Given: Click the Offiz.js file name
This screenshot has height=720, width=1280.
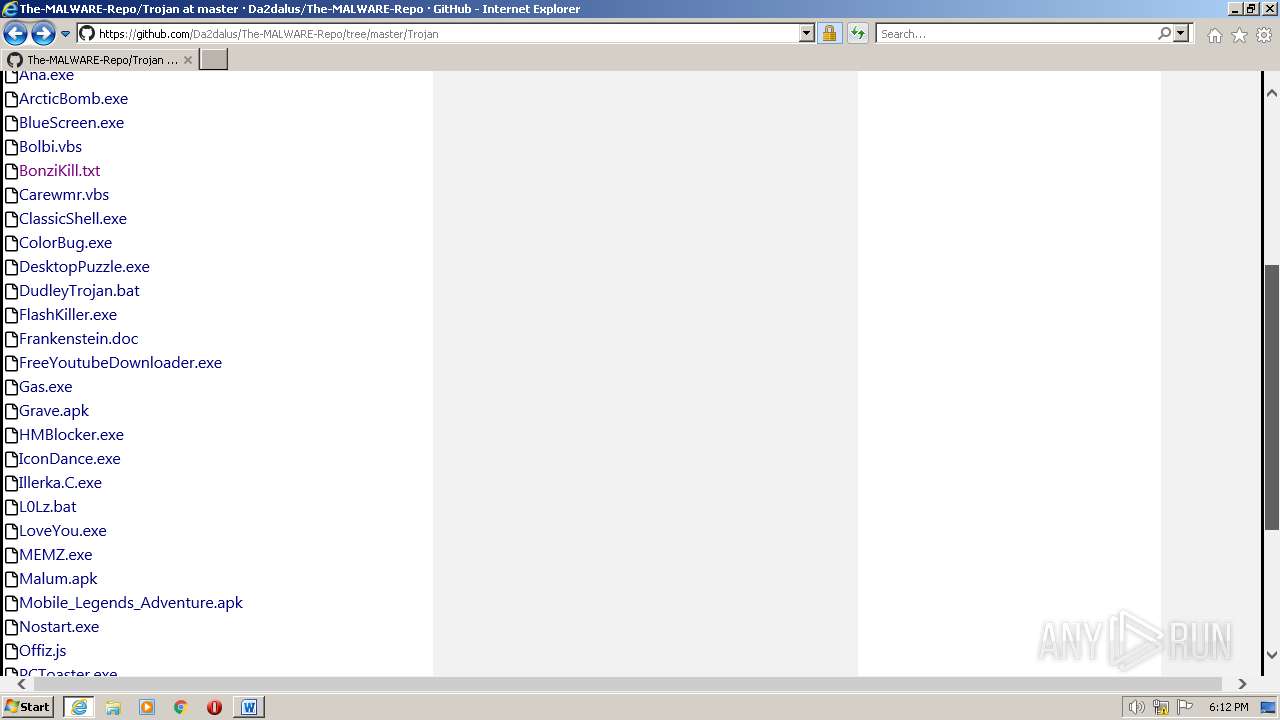Looking at the screenshot, I should (42, 650).
